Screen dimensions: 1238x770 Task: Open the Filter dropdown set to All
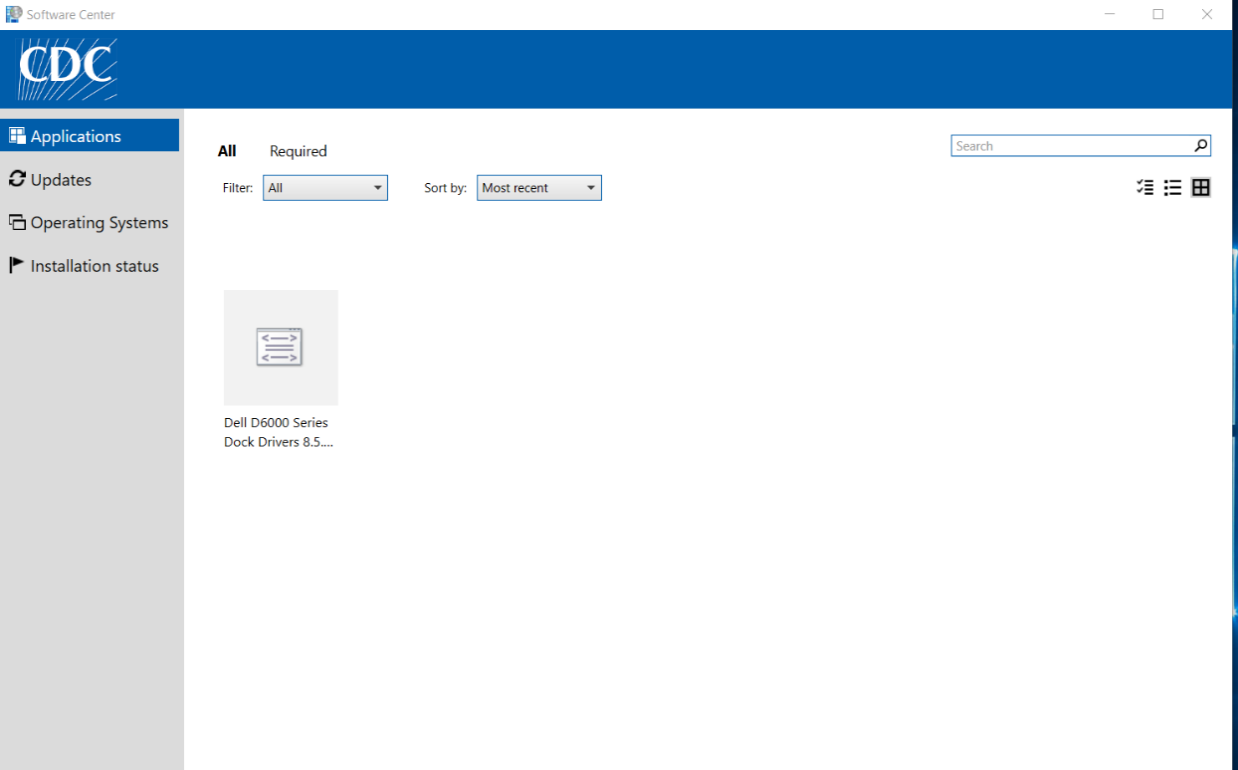click(325, 188)
